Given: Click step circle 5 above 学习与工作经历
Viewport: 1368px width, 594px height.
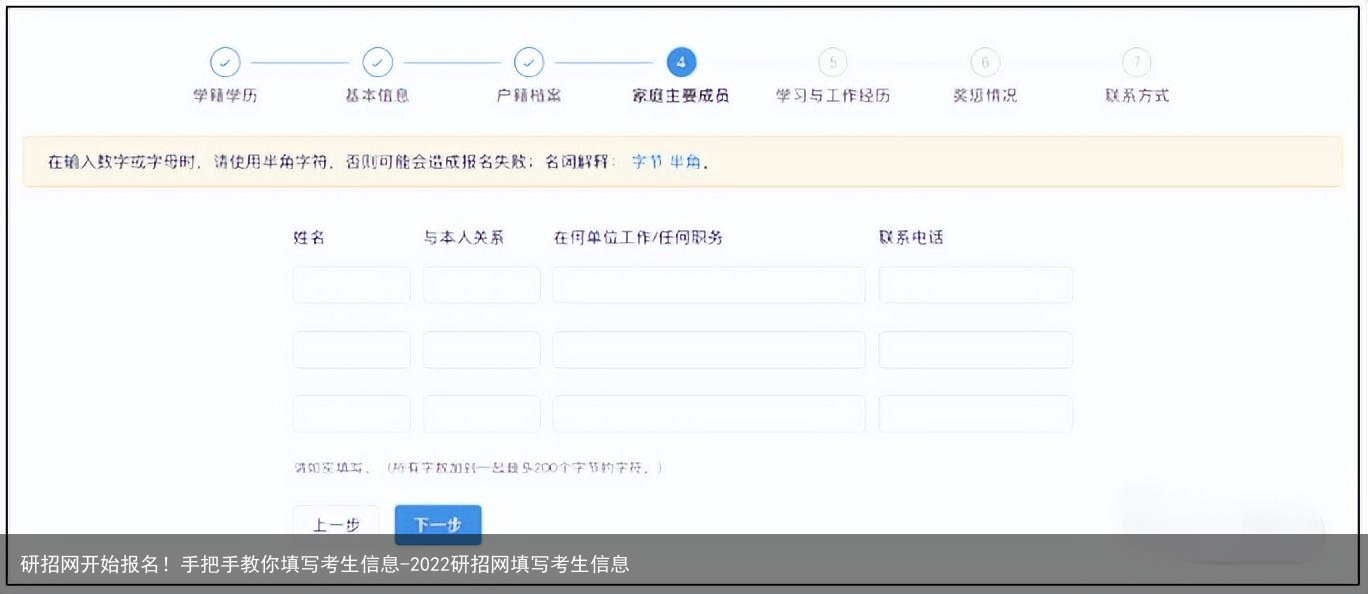Looking at the screenshot, I should tap(833, 62).
